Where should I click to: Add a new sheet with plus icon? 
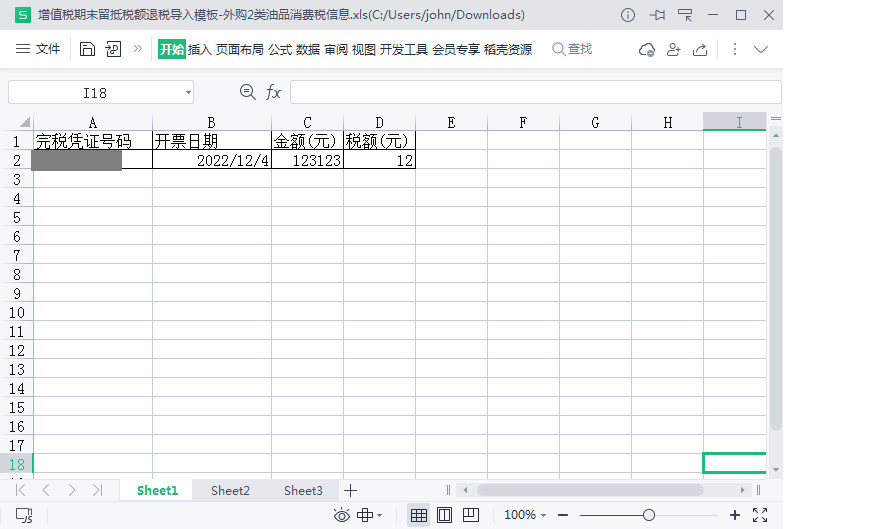(x=350, y=490)
